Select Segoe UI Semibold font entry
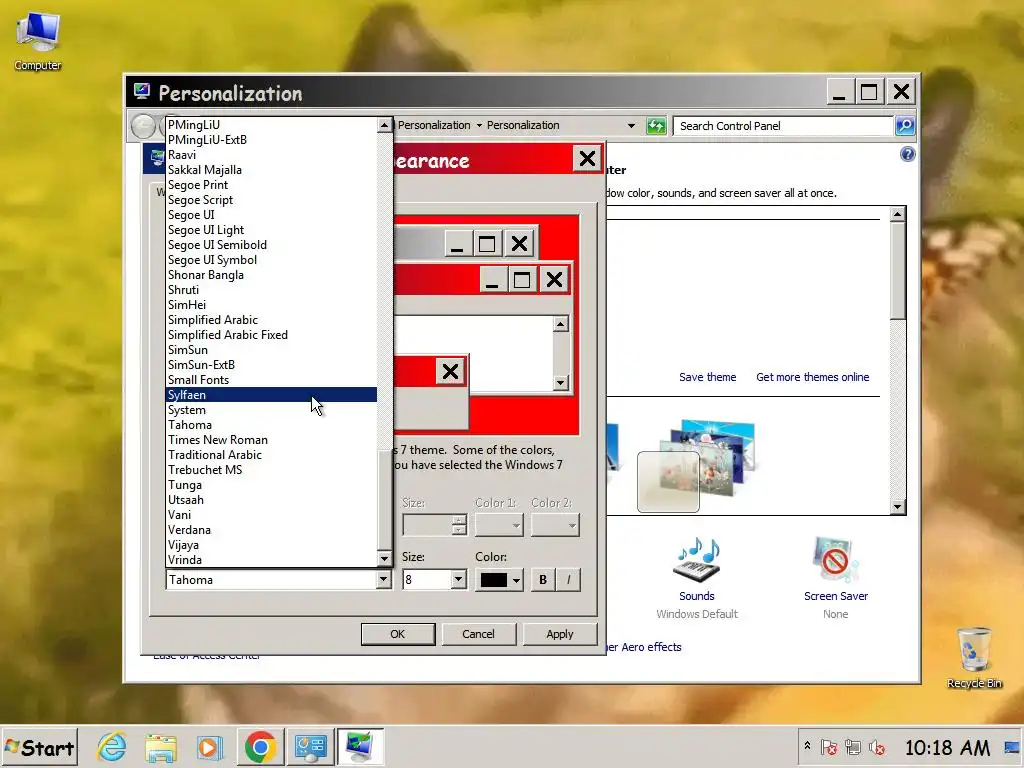The height and width of the screenshot is (768, 1024). coord(272,244)
